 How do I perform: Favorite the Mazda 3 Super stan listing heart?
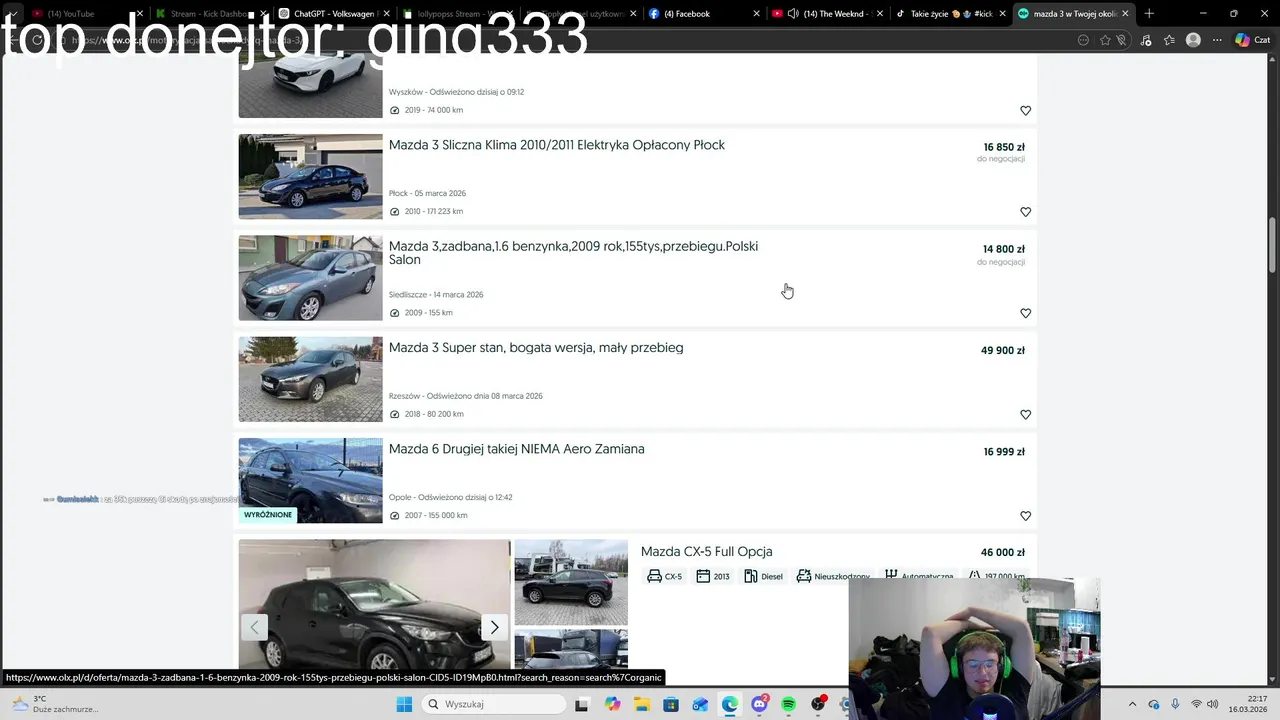pos(1025,414)
